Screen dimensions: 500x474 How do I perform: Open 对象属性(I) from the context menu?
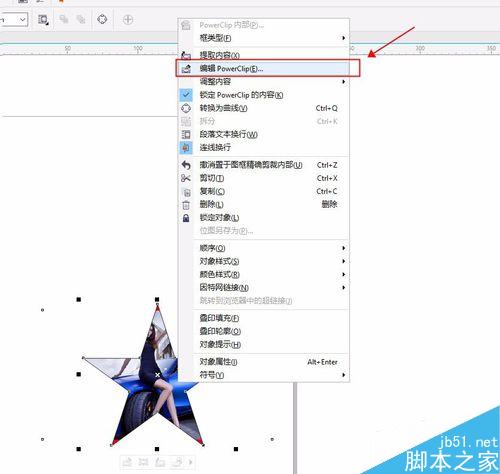tap(264, 362)
